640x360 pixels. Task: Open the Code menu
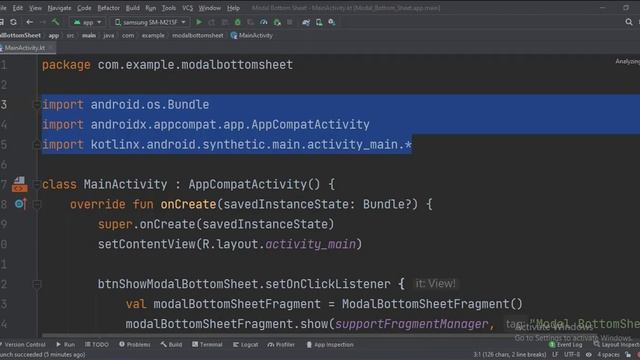click(84, 8)
